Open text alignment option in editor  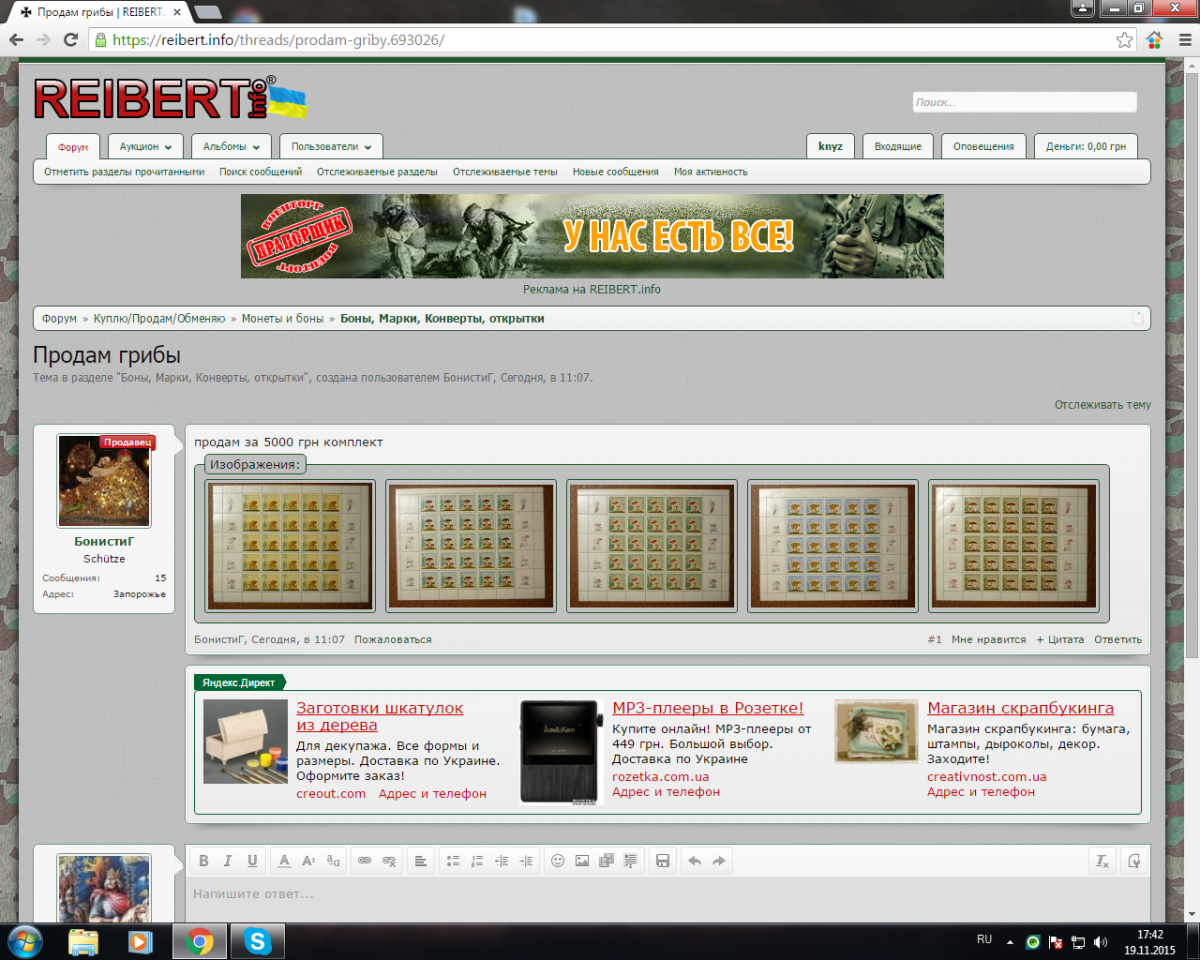coord(421,861)
